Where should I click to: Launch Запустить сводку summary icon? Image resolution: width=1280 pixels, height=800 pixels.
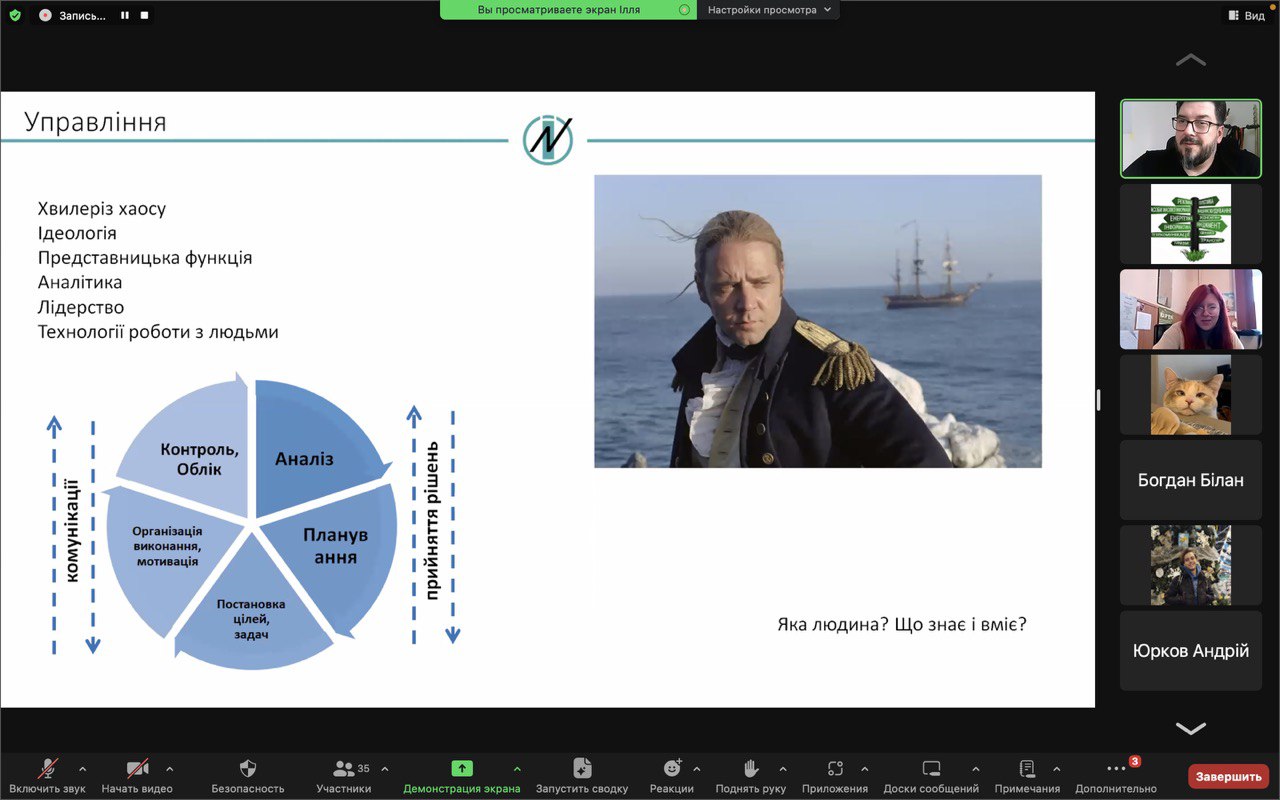[582, 768]
